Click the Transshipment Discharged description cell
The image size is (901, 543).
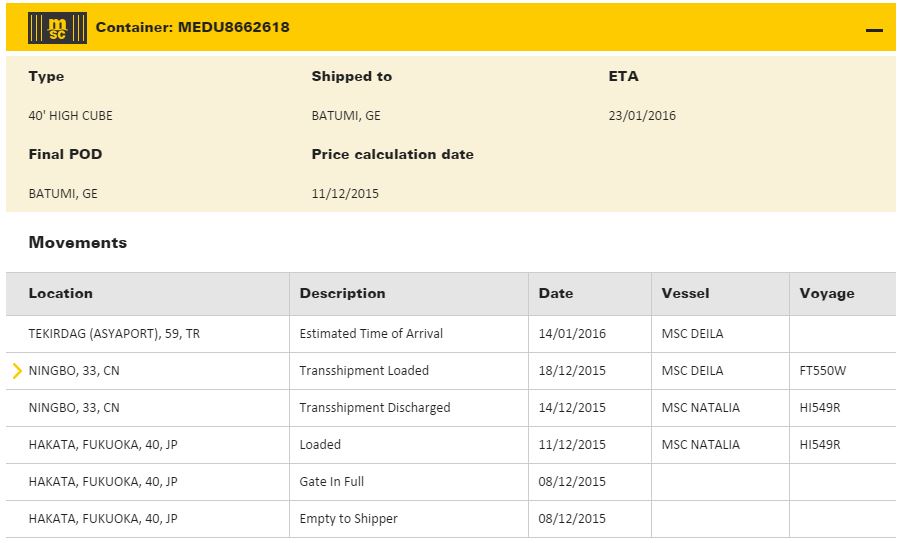[375, 408]
